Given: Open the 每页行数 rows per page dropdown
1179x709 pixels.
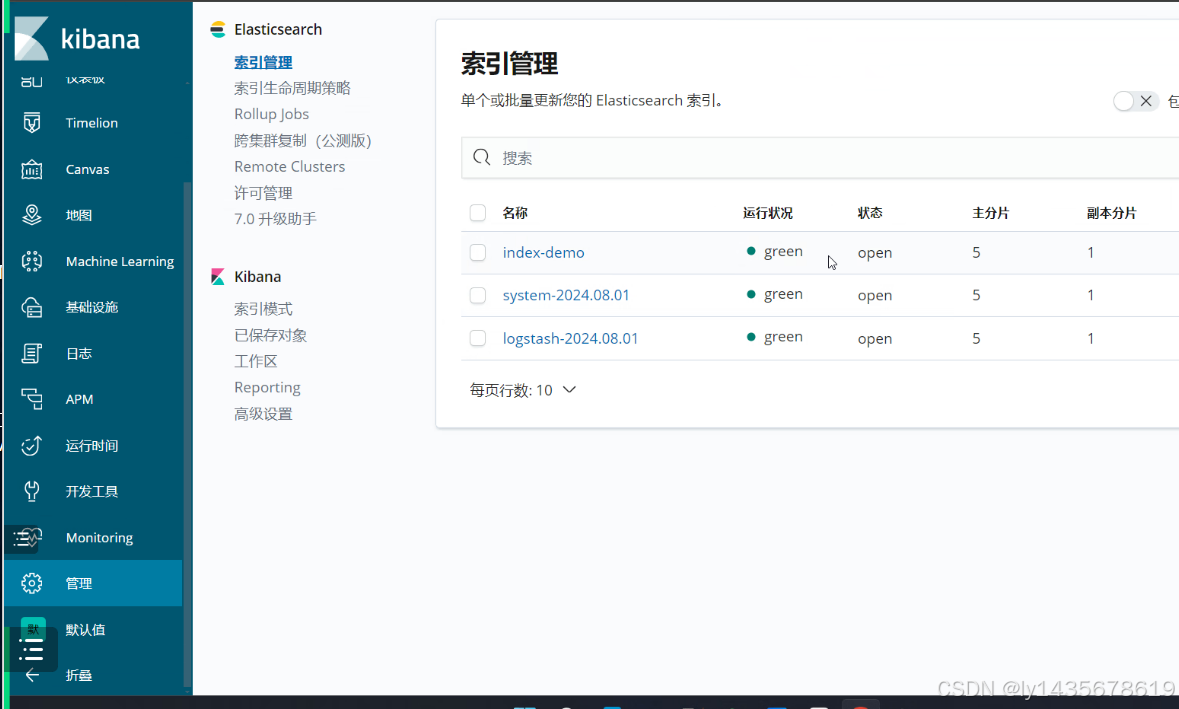Looking at the screenshot, I should pos(523,390).
